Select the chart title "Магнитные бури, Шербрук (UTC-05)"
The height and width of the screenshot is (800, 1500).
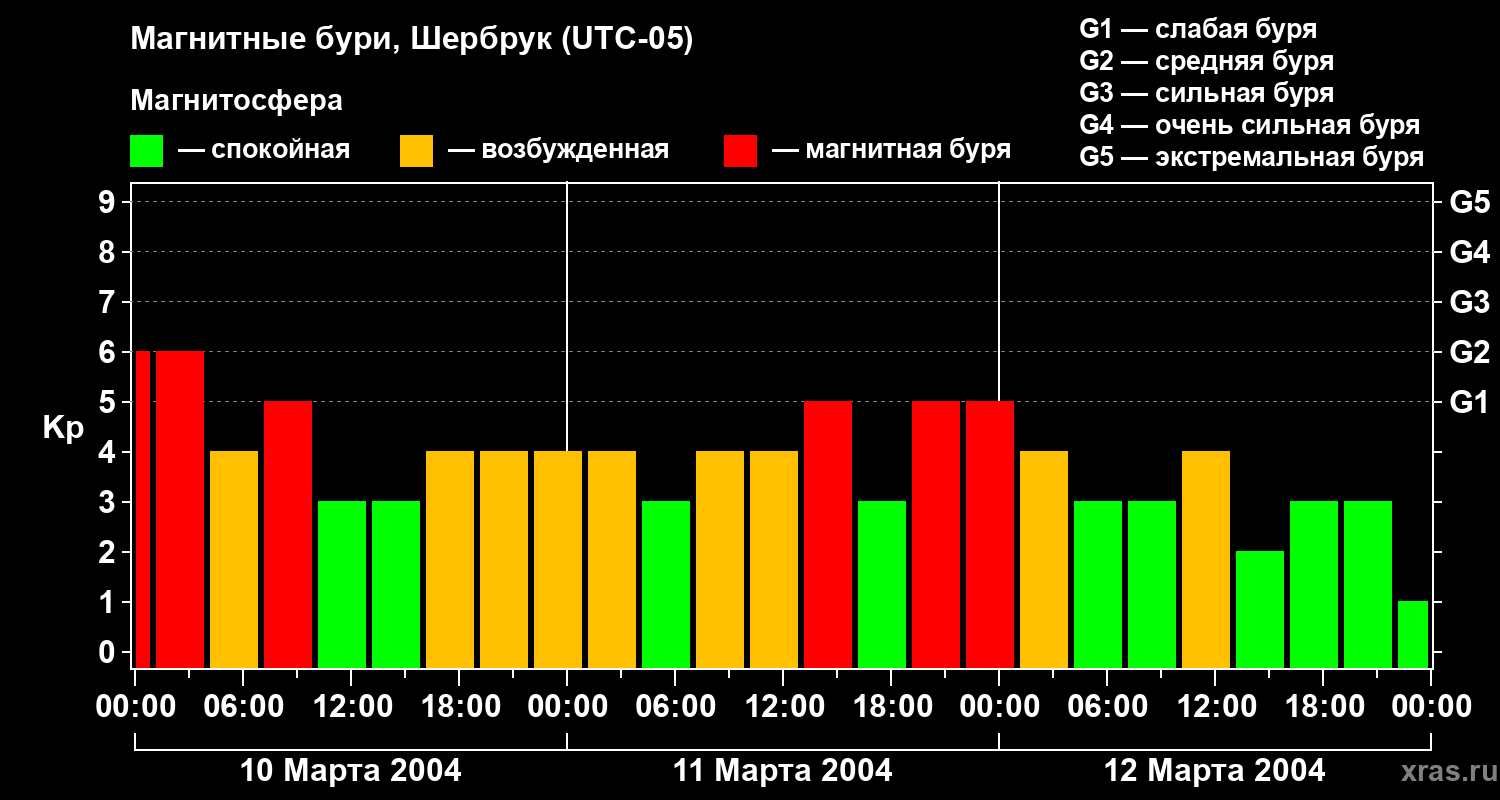coord(411,40)
